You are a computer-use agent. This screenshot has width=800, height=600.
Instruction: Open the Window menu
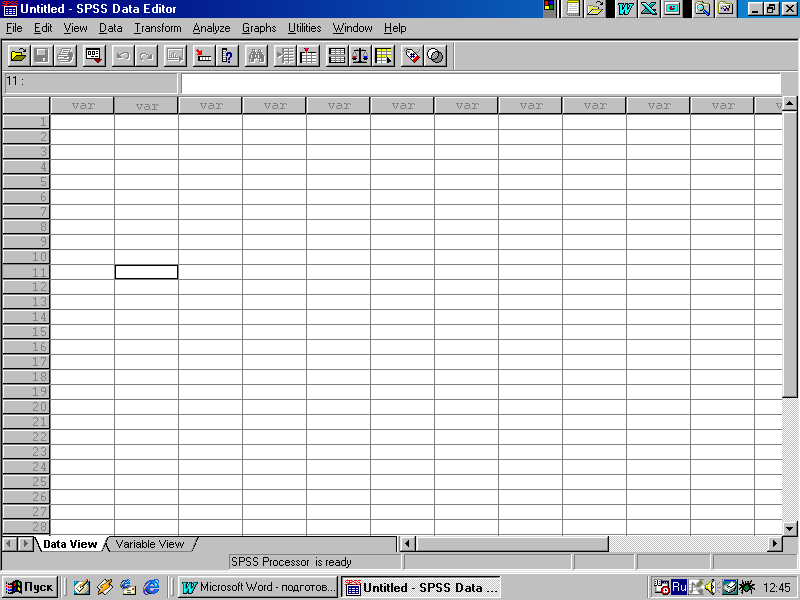coord(353,28)
